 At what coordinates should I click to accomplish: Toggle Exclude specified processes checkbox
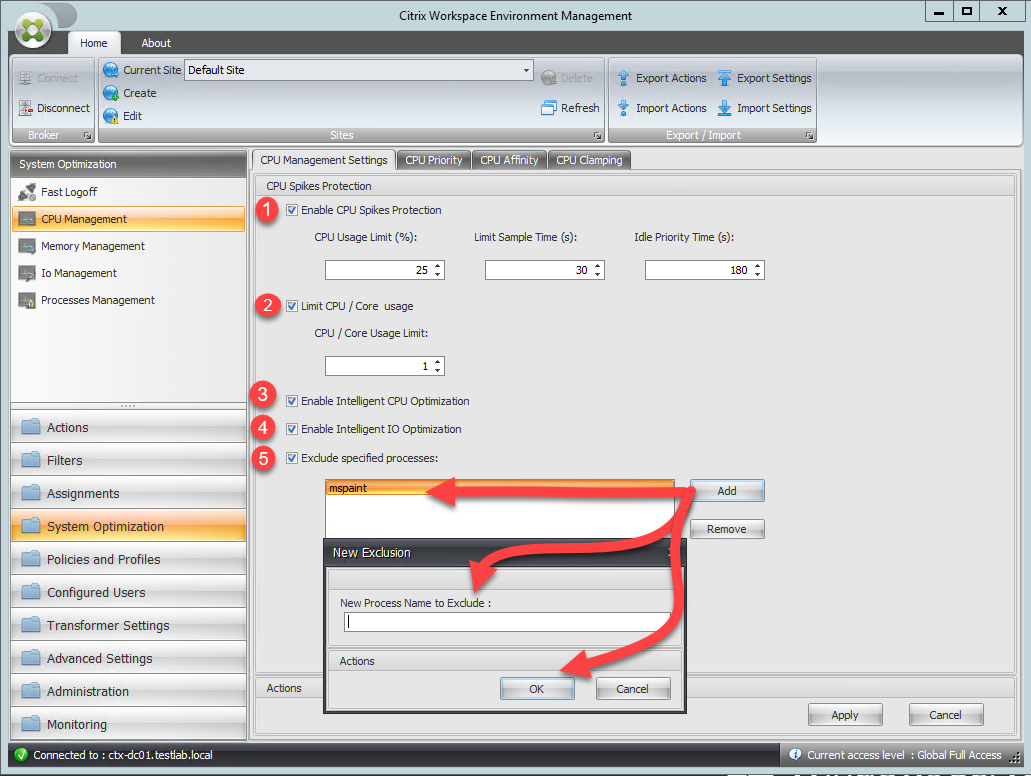[292, 458]
